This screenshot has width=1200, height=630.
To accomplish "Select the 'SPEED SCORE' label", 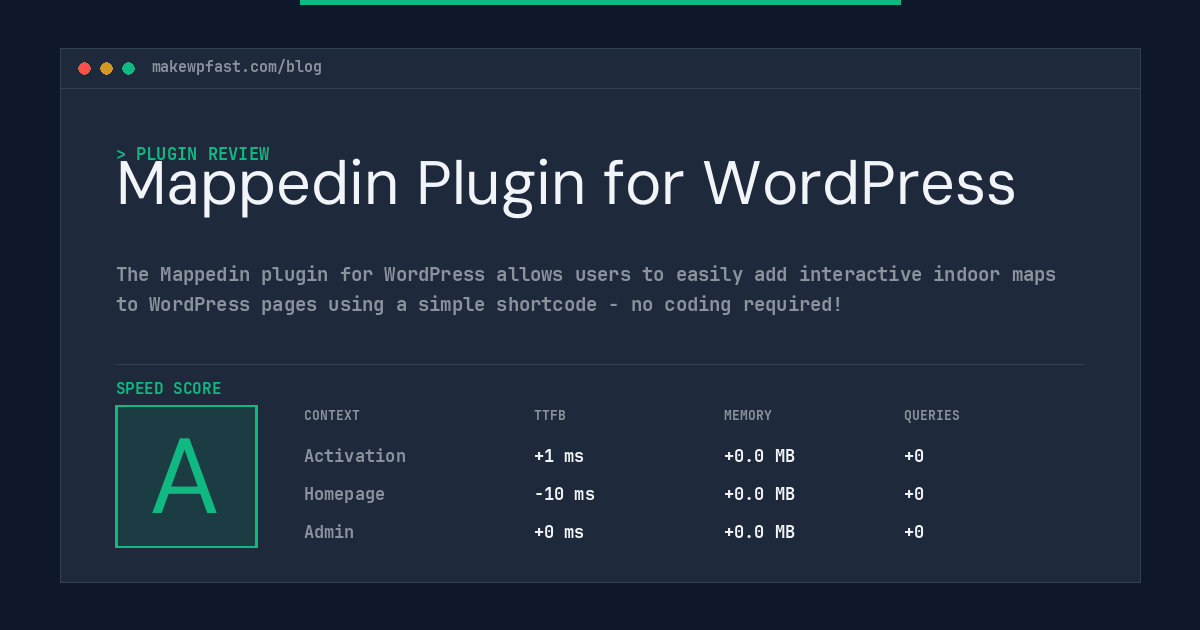I will point(169,389).
